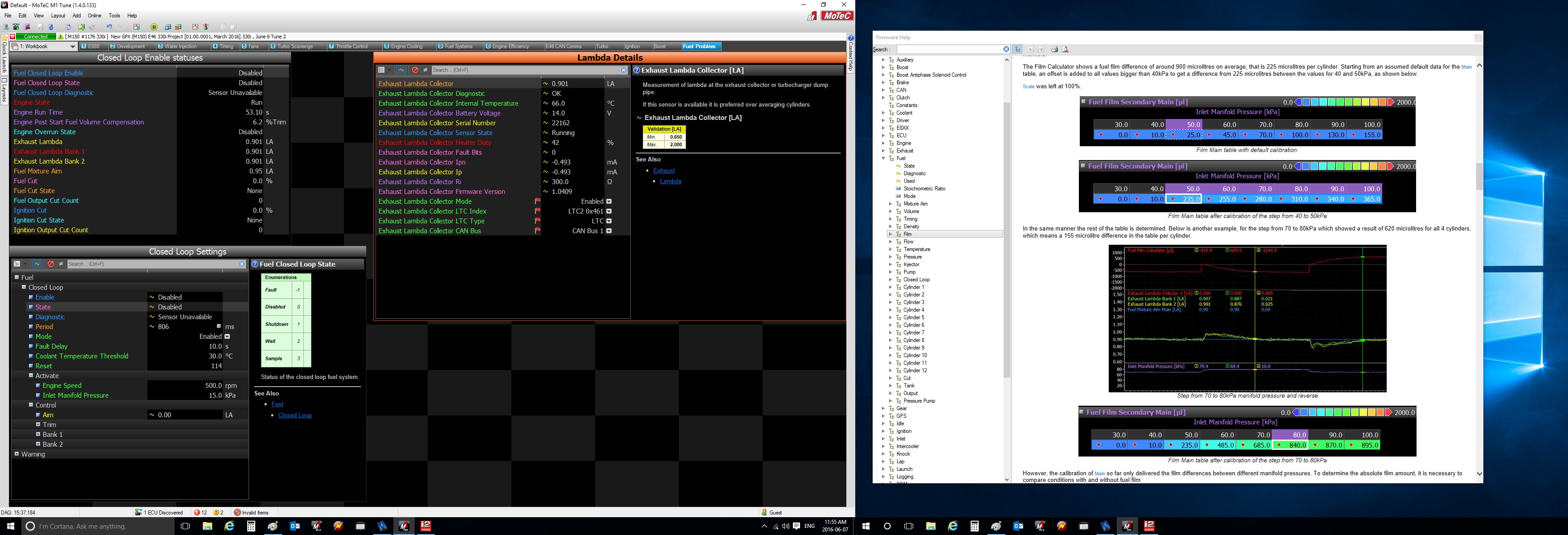Expand the Ignition topic in Firmware Help
This screenshot has width=1568, height=535.
(x=883, y=432)
